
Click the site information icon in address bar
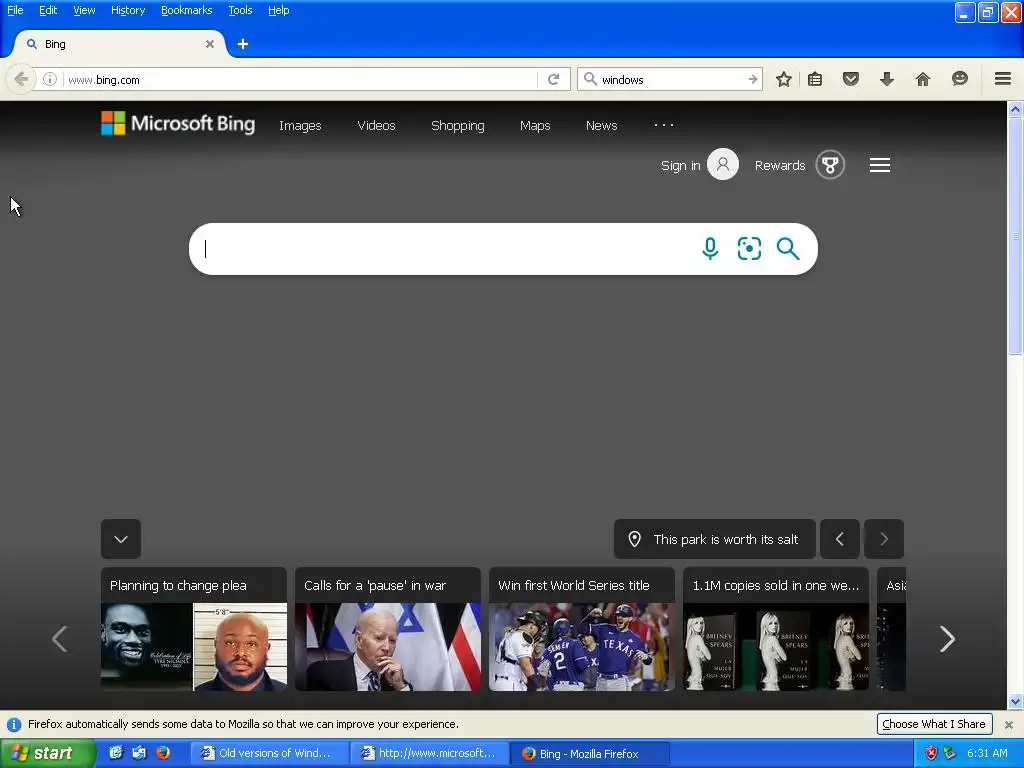coord(50,80)
